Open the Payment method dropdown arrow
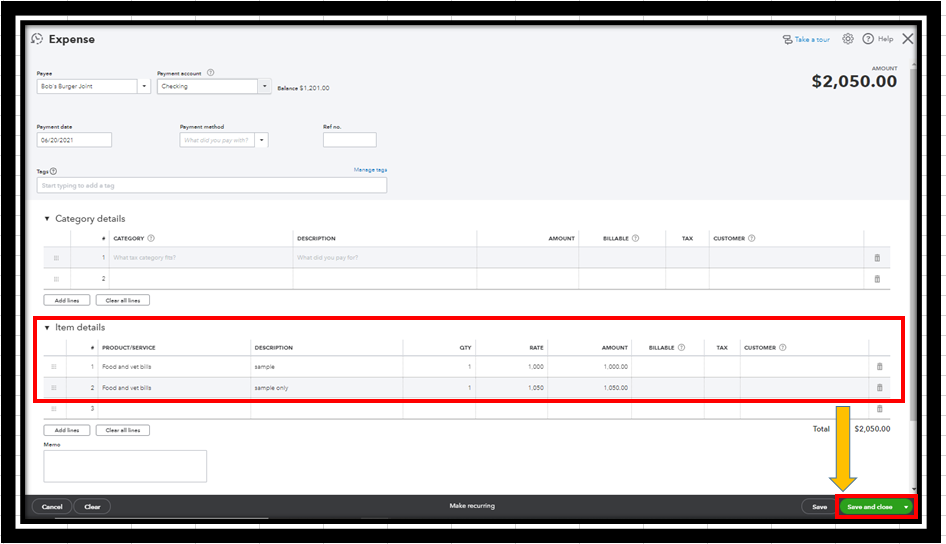Viewport: 946px width, 544px height. pyautogui.click(x=262, y=140)
